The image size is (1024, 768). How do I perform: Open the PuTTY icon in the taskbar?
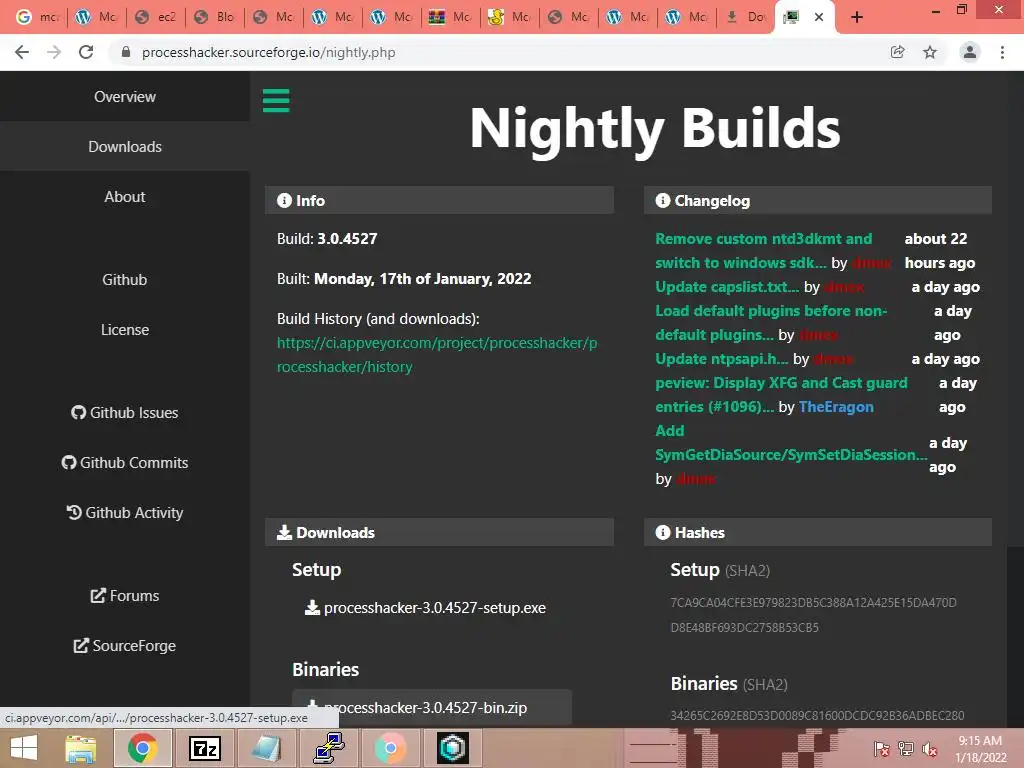[328, 748]
